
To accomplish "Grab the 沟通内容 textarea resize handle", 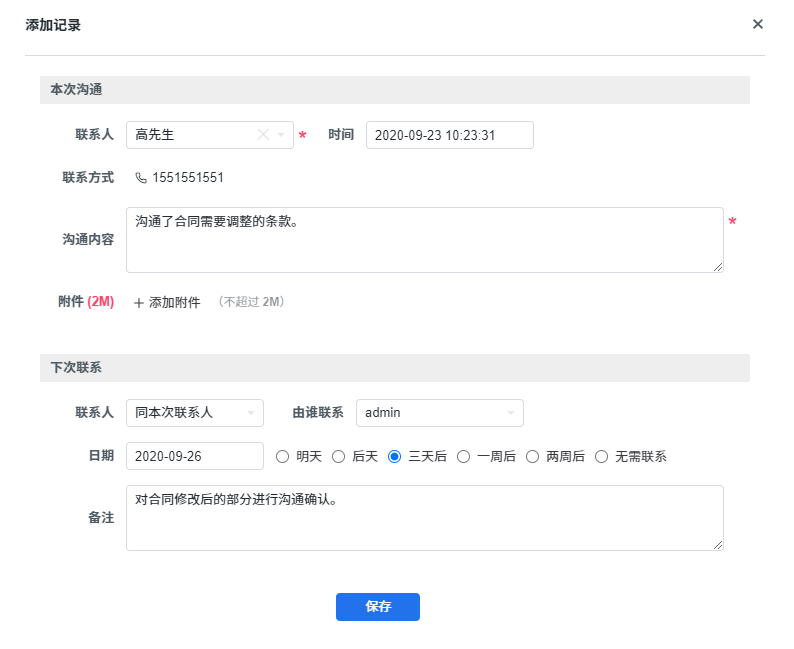I will point(717,266).
